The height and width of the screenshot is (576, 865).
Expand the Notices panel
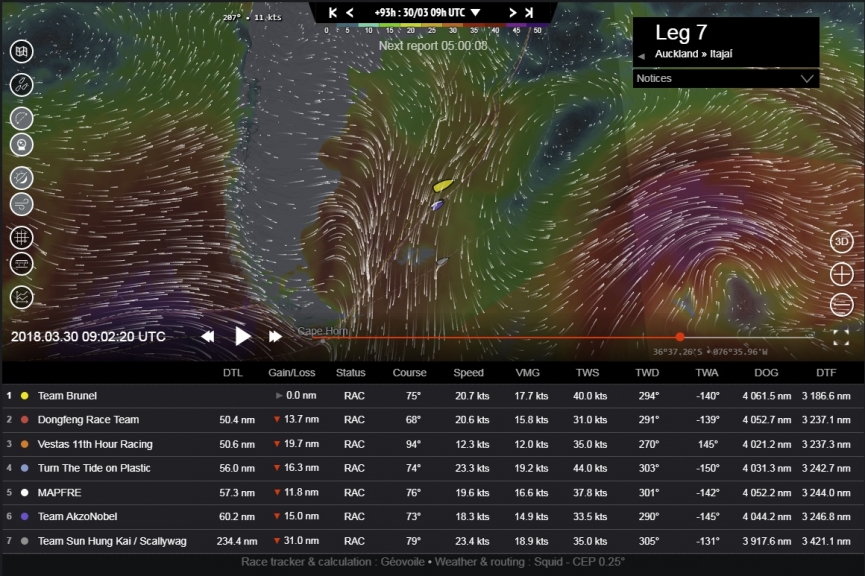coord(725,78)
